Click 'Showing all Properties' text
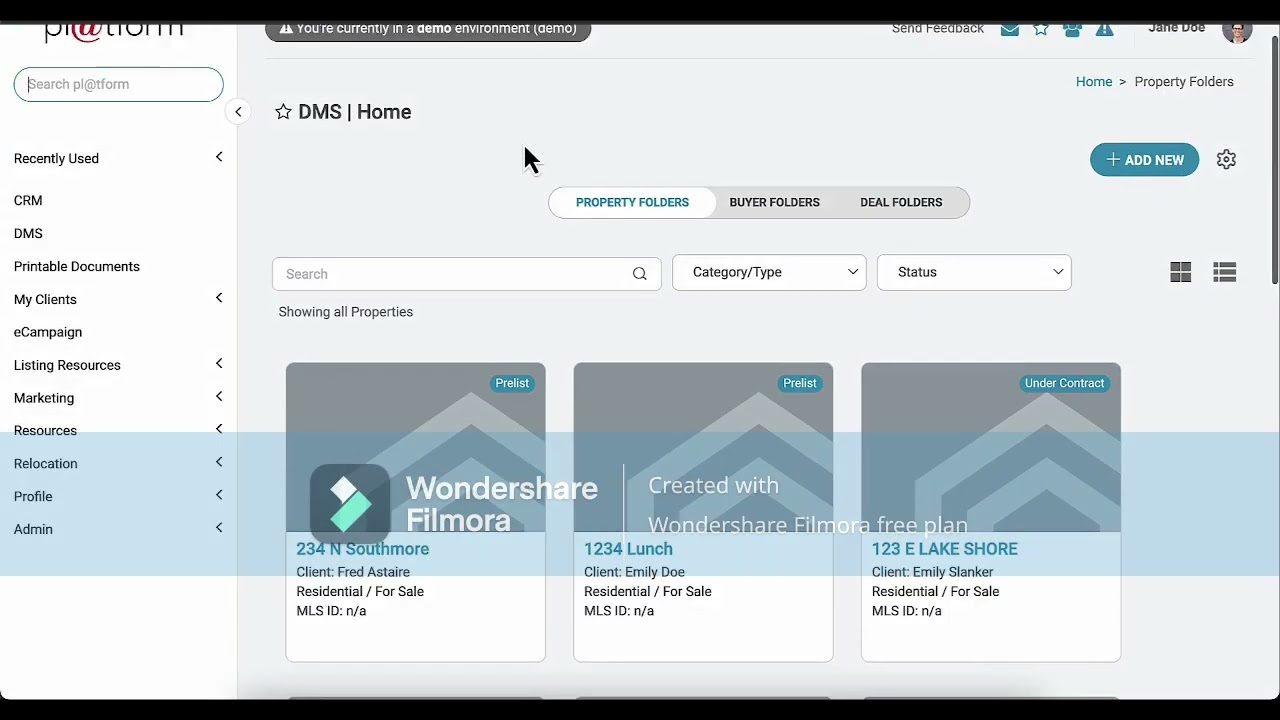1280x720 pixels. [x=346, y=312]
